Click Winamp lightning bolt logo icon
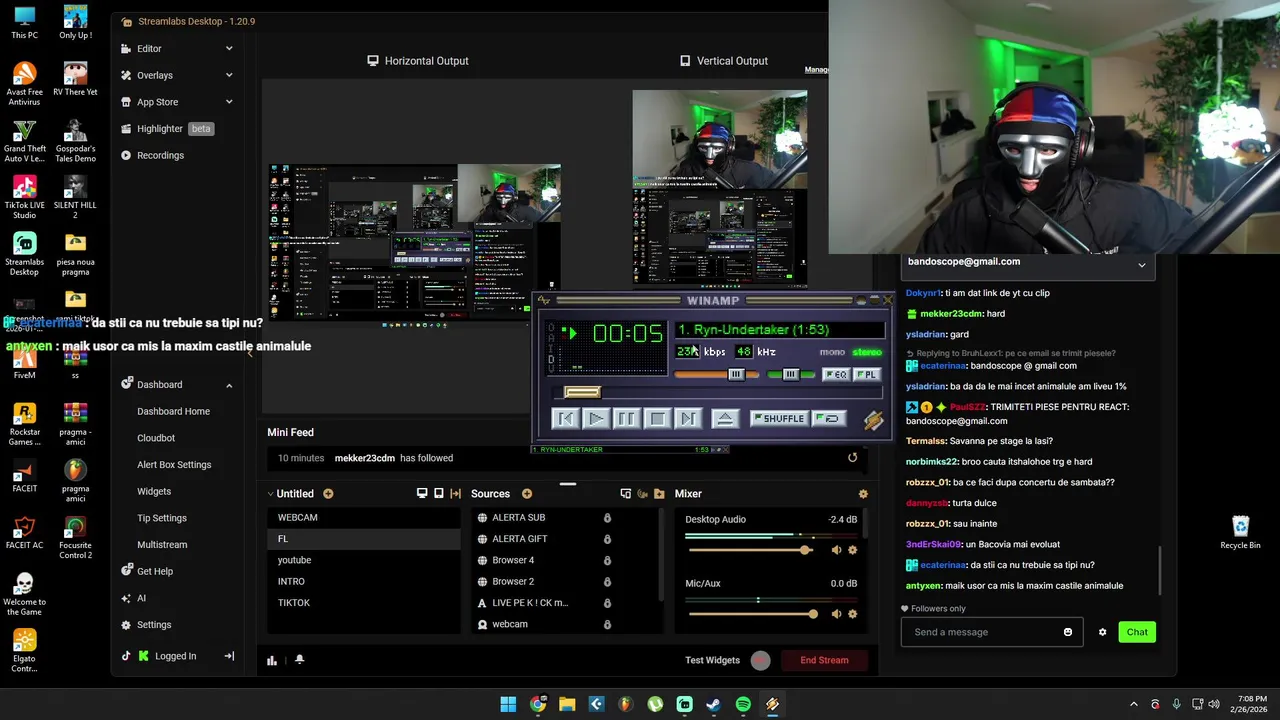The width and height of the screenshot is (1280, 720). coord(873,421)
